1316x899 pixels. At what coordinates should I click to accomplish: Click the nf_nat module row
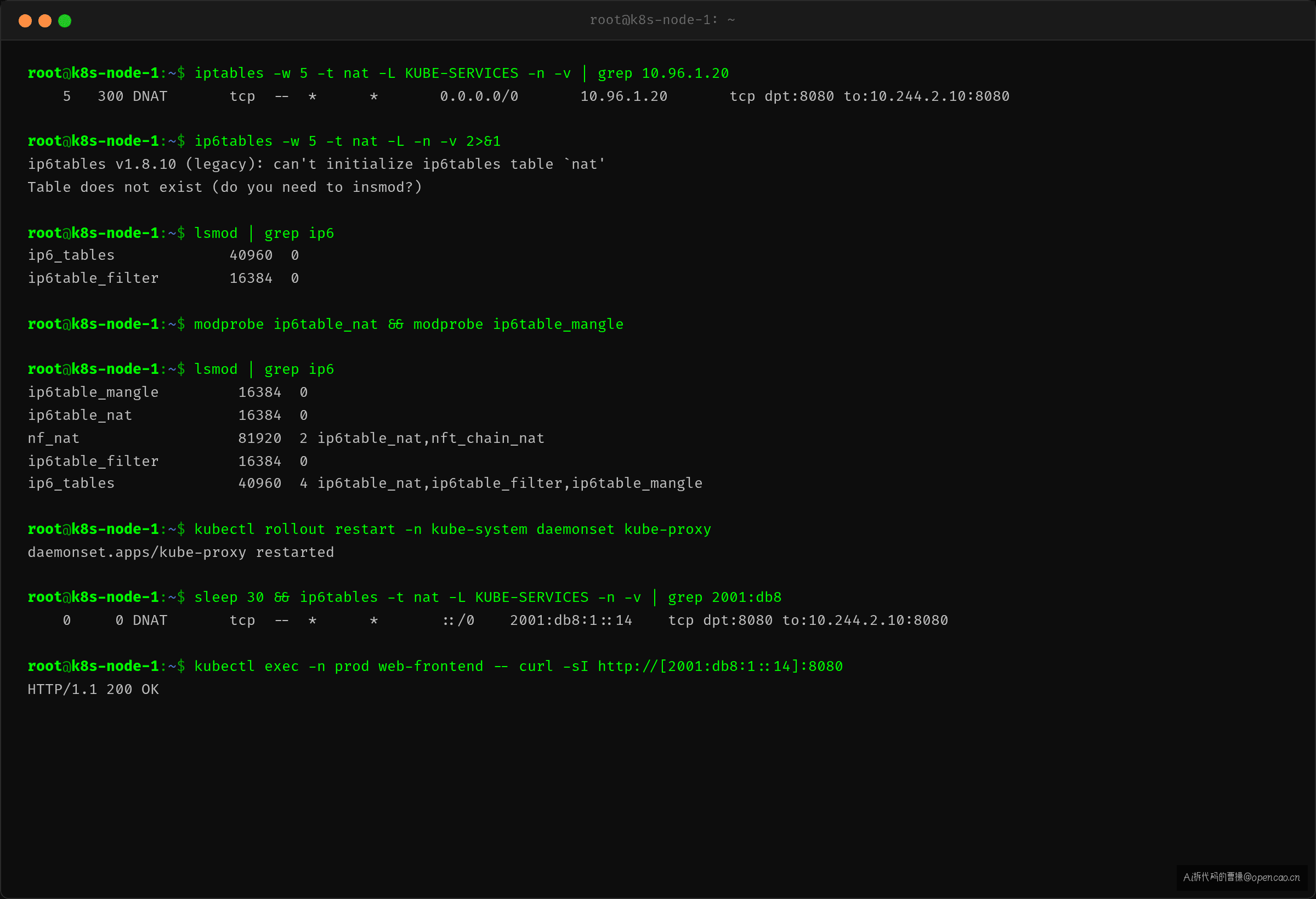tap(286, 437)
